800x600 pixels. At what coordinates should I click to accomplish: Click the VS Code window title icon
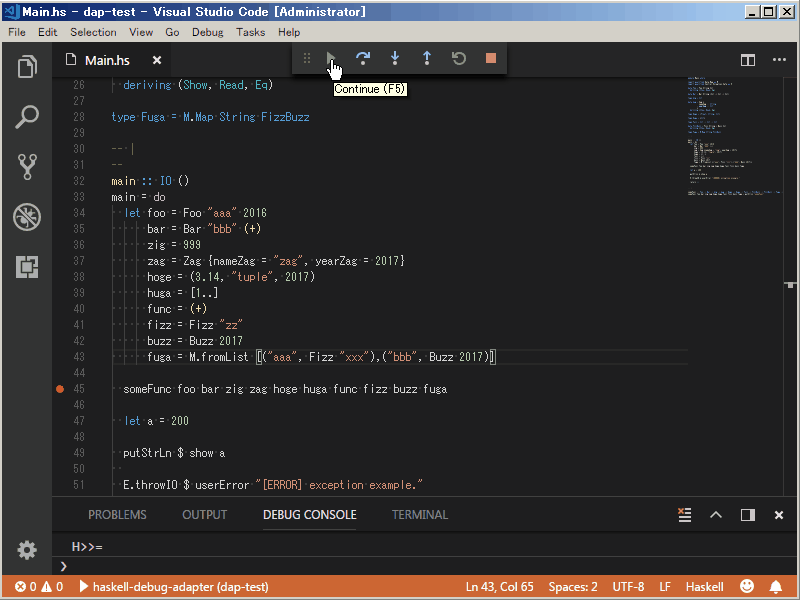[x=11, y=11]
